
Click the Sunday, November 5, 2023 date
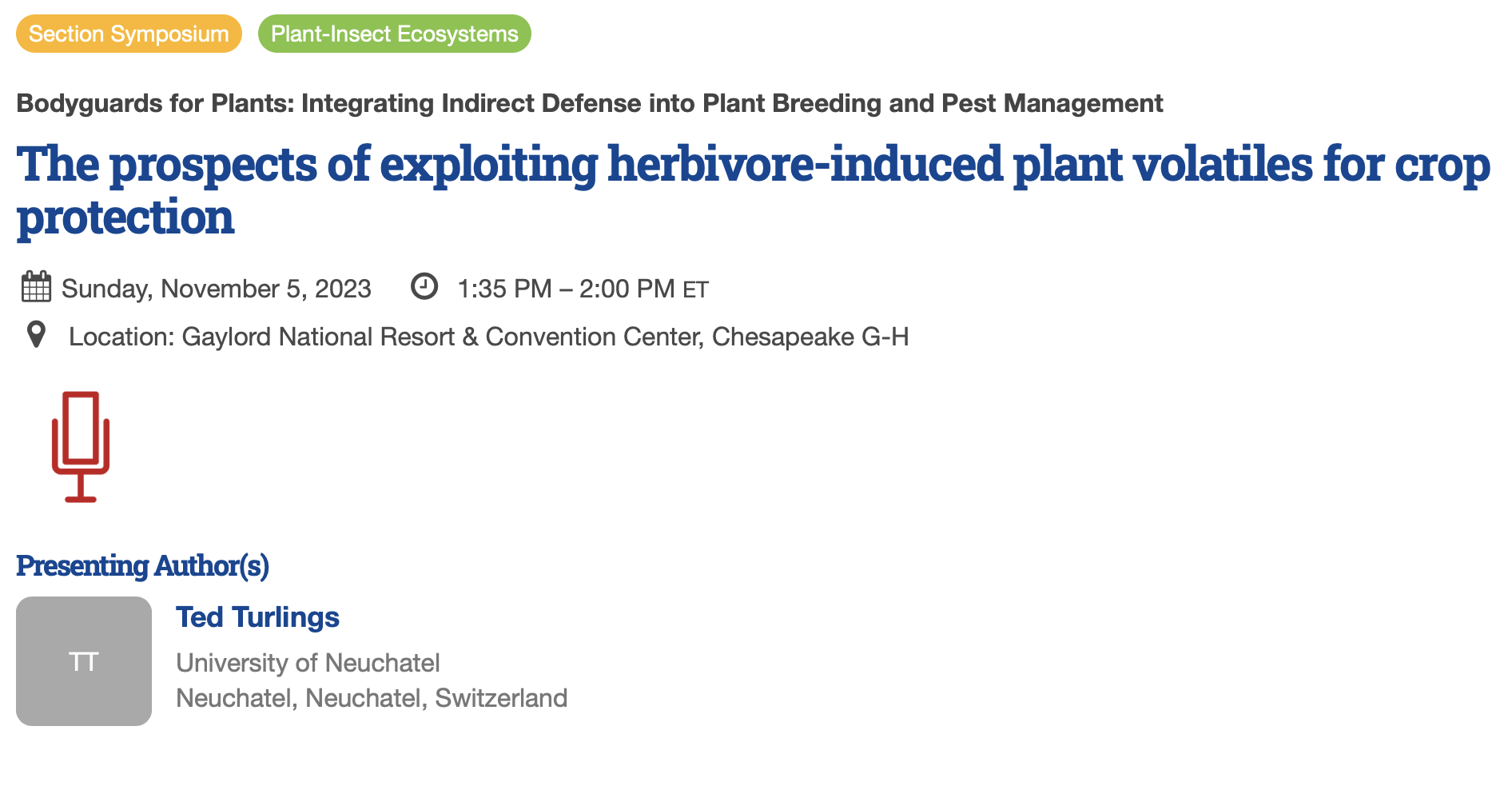[216, 289]
